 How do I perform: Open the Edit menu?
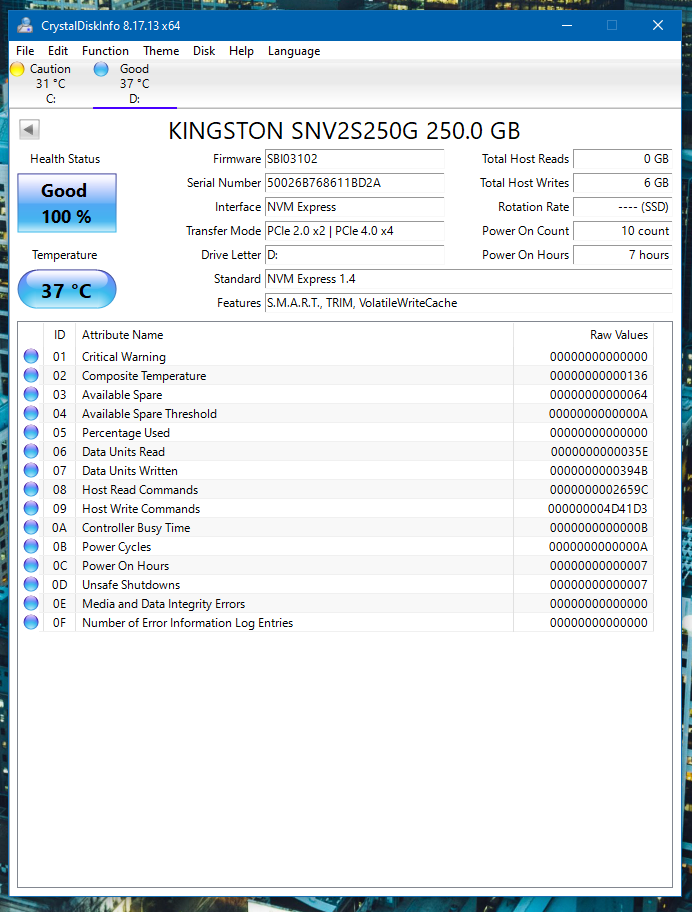point(58,51)
